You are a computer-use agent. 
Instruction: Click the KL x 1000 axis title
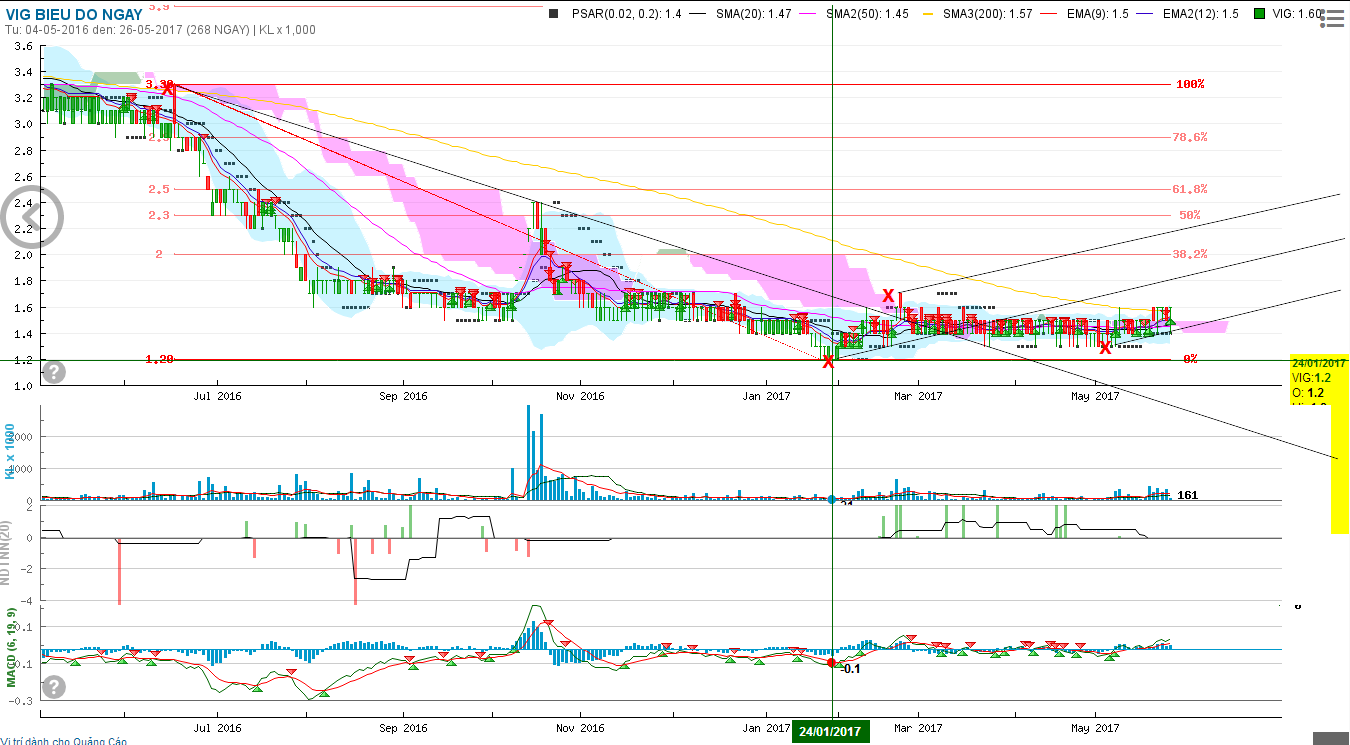pyautogui.click(x=10, y=451)
